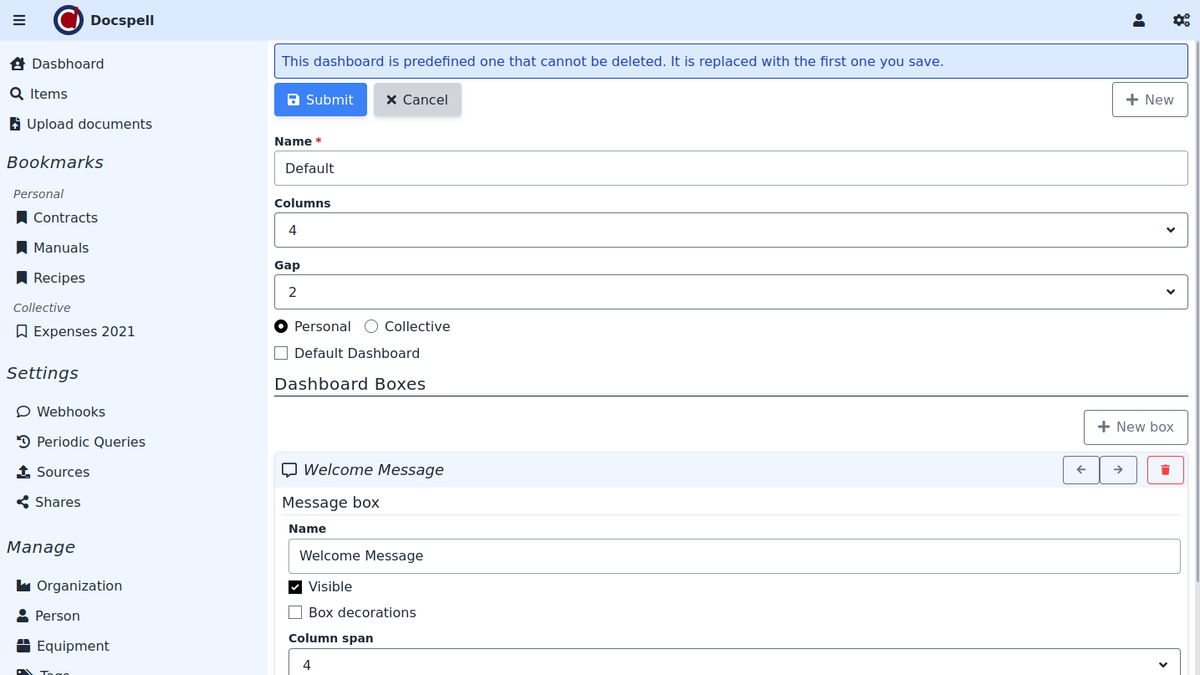Screen dimensions: 1200x675
Task: Delete the Welcome Message box
Action: point(1165,470)
